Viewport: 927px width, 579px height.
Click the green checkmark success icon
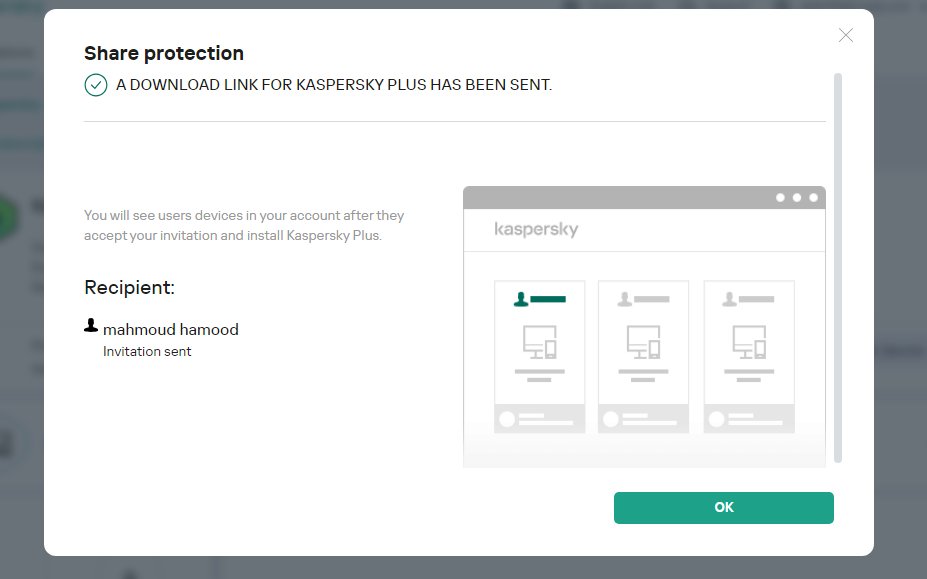95,85
